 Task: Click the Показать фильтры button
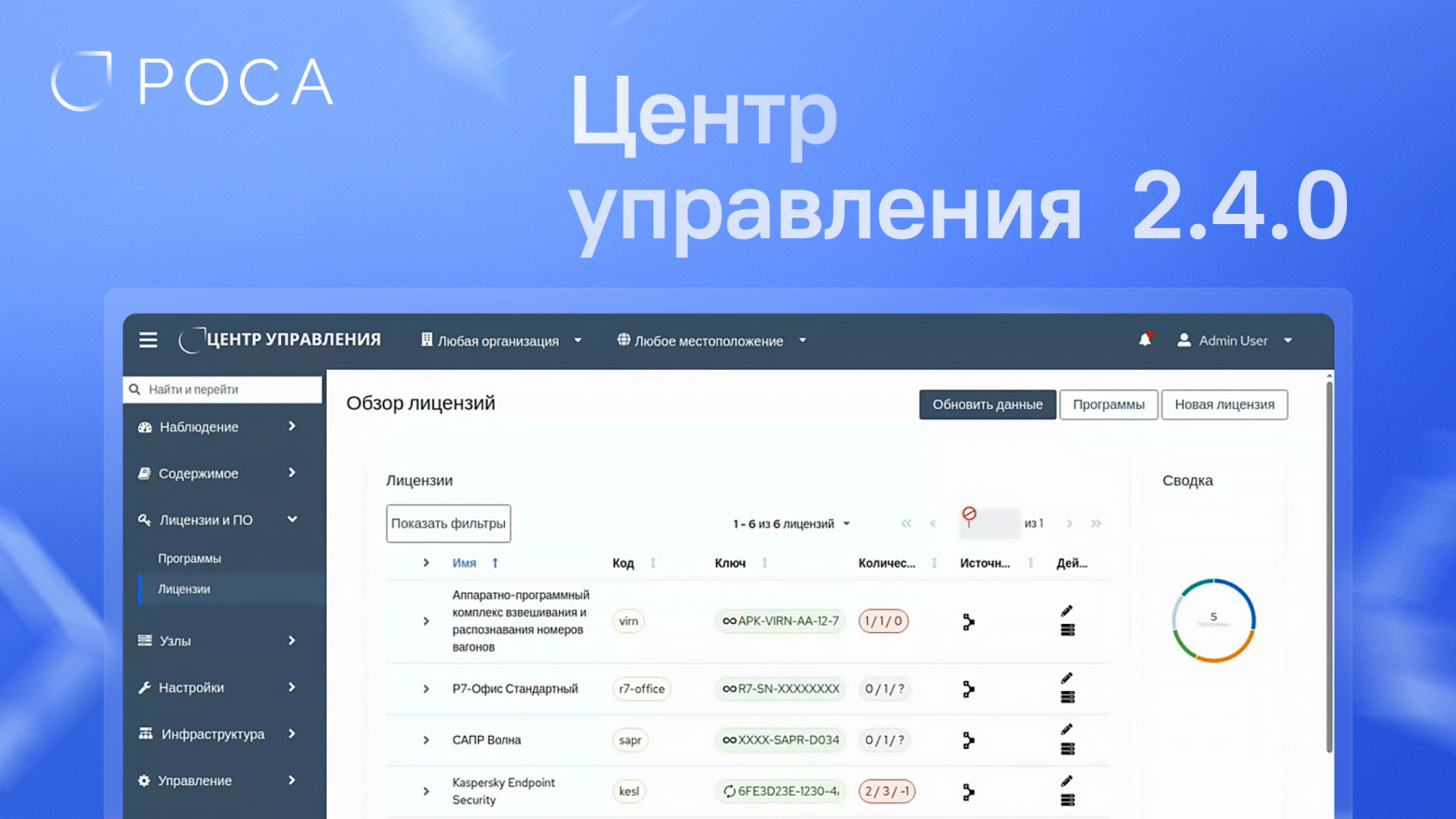(448, 524)
